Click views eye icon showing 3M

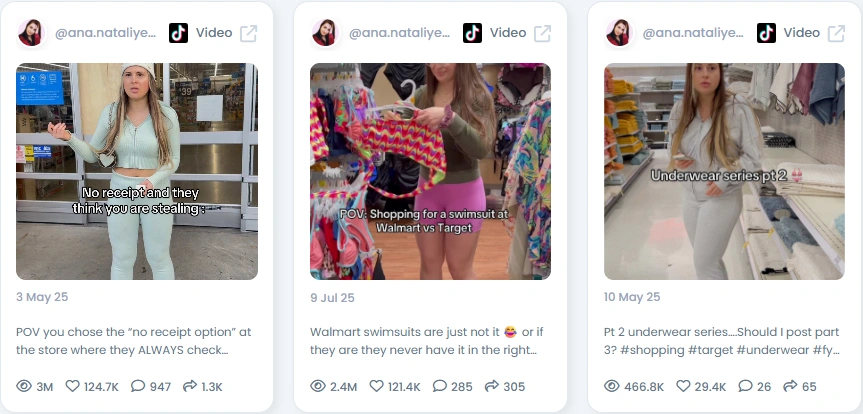[x=24, y=386]
